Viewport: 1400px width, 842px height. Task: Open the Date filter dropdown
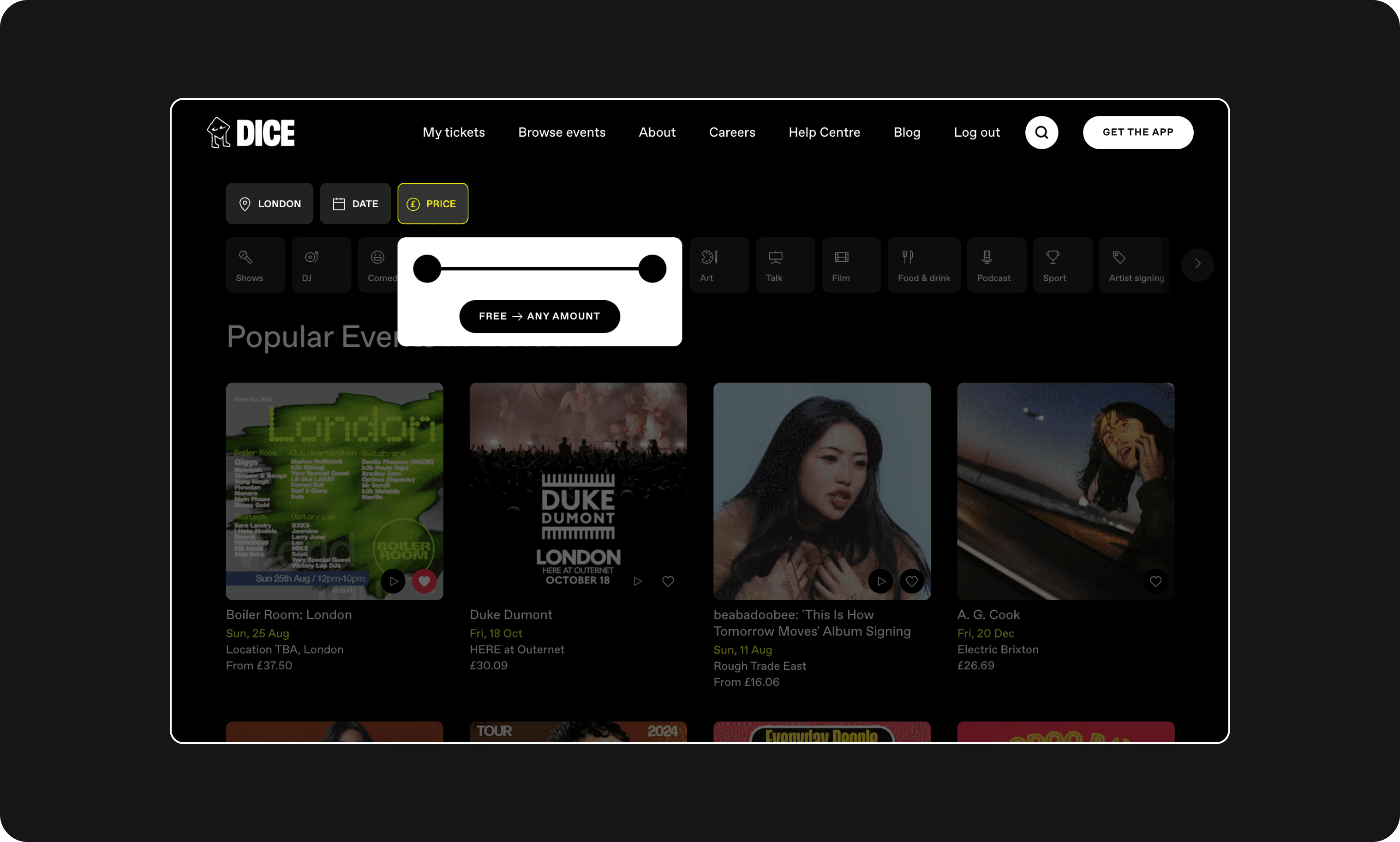(x=355, y=204)
